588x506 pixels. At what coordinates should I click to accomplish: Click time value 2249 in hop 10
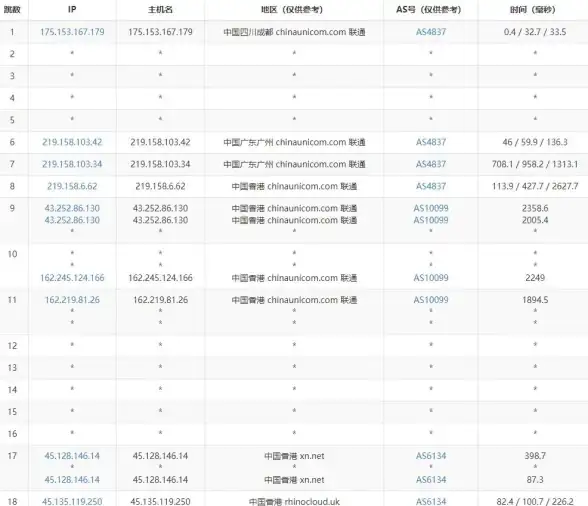coord(535,278)
